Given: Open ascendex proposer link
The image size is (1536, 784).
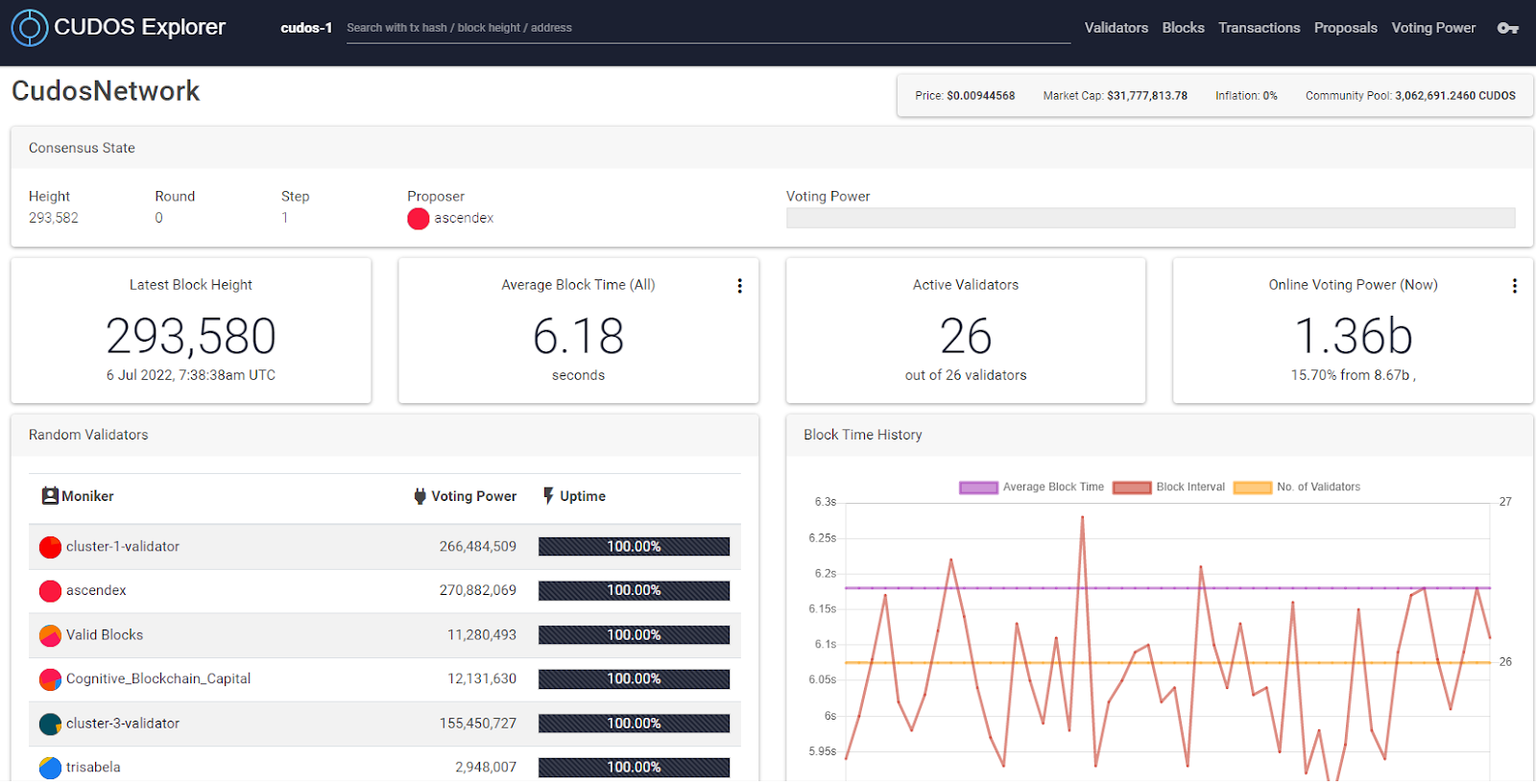Looking at the screenshot, I should [x=464, y=218].
